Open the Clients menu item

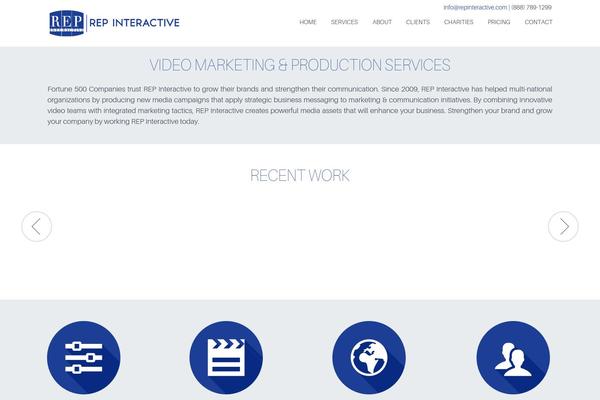[418, 22]
